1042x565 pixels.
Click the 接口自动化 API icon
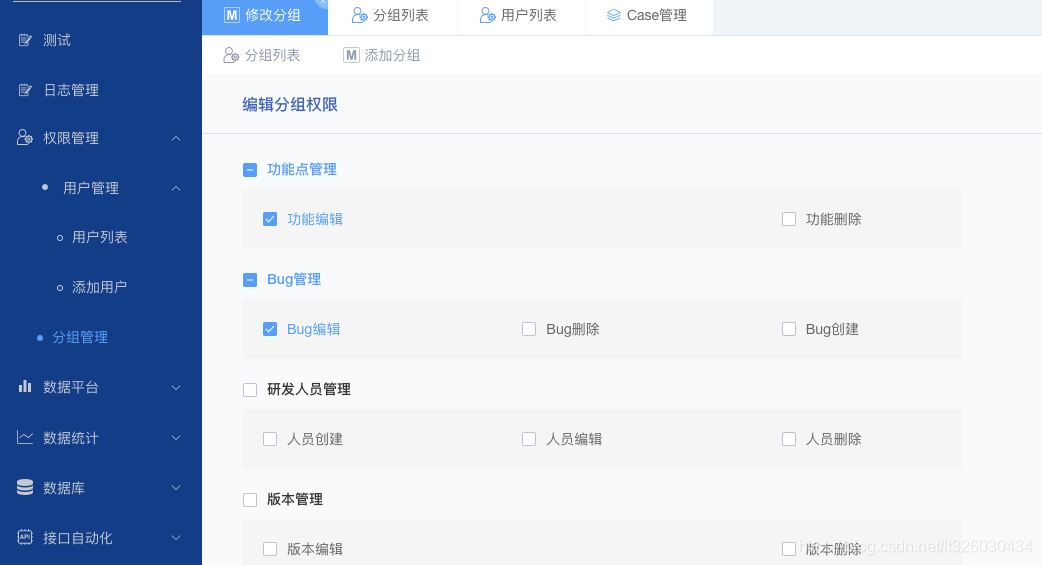pos(25,537)
